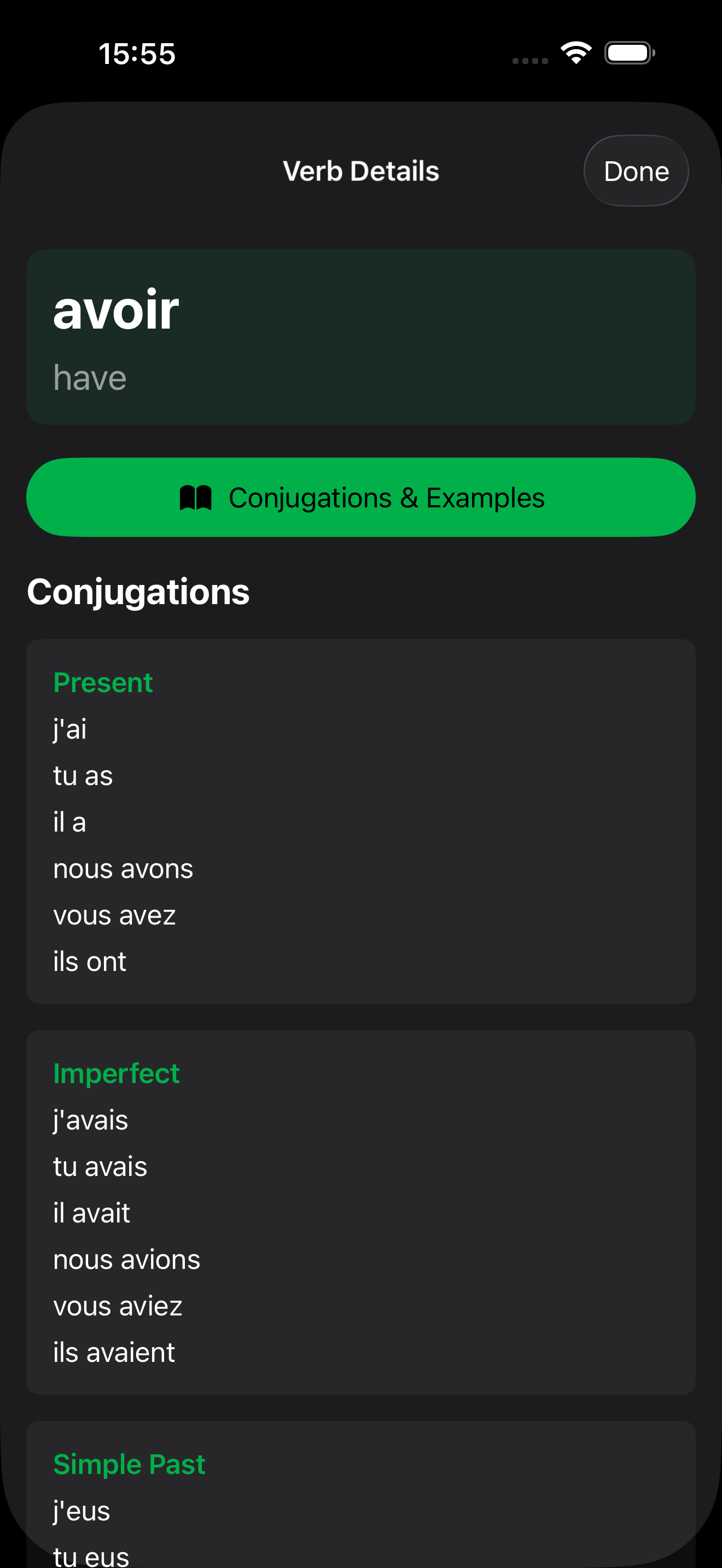This screenshot has width=722, height=1568.
Task: Tap the Done button
Action: point(636,171)
